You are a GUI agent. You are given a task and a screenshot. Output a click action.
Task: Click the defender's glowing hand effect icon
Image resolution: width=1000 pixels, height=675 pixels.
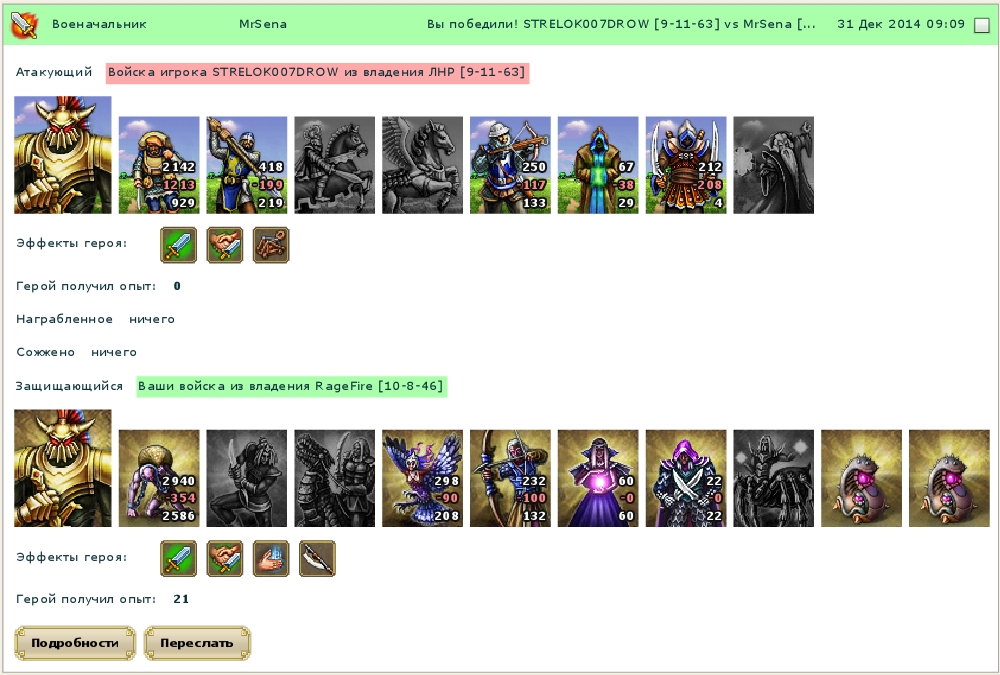[271, 559]
